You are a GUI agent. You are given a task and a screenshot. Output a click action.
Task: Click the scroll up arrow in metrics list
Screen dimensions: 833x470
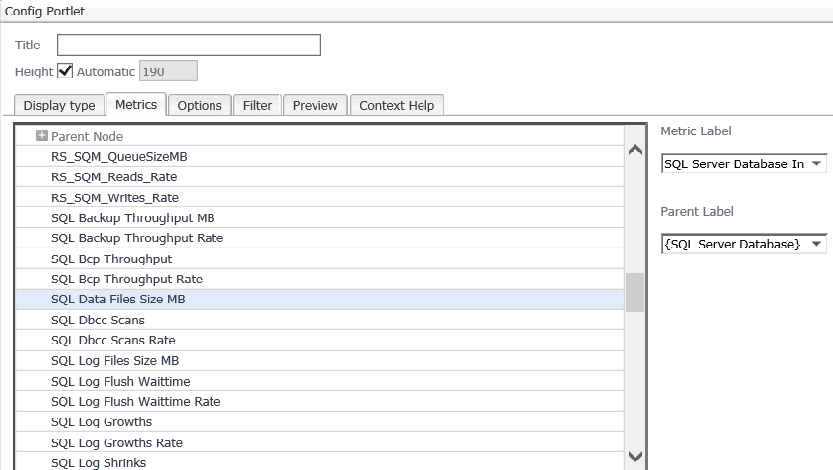[x=634, y=151]
